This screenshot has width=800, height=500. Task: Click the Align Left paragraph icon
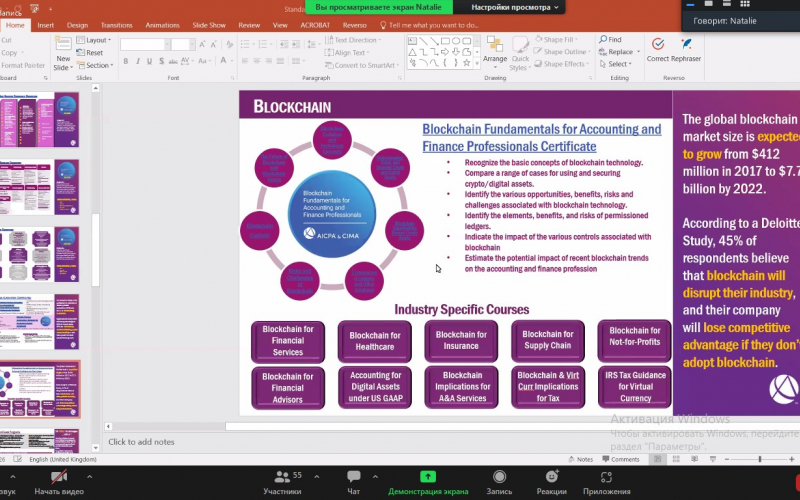pyautogui.click(x=245, y=61)
